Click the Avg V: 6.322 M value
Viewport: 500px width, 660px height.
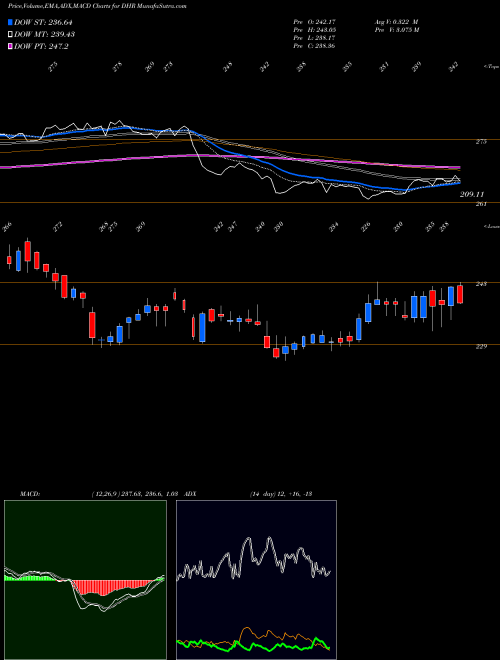coord(396,22)
